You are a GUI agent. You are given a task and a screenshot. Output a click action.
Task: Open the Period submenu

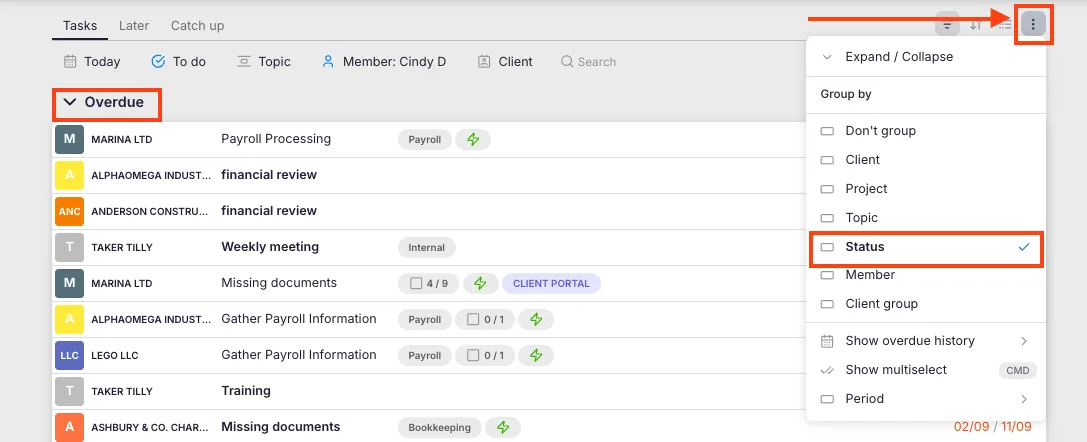tap(865, 399)
